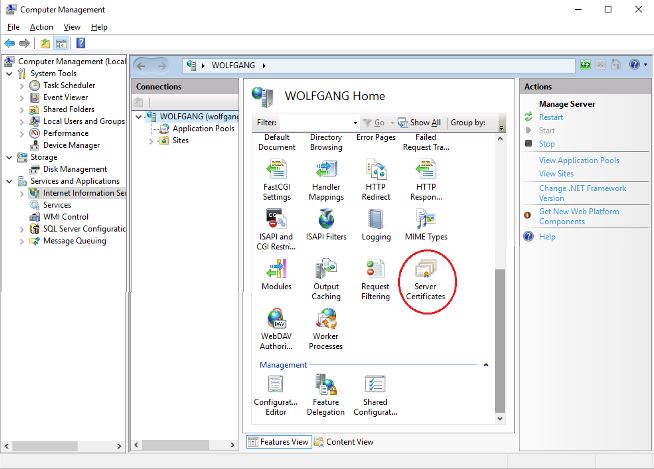
Task: Click the Filter input field
Action: (314, 123)
